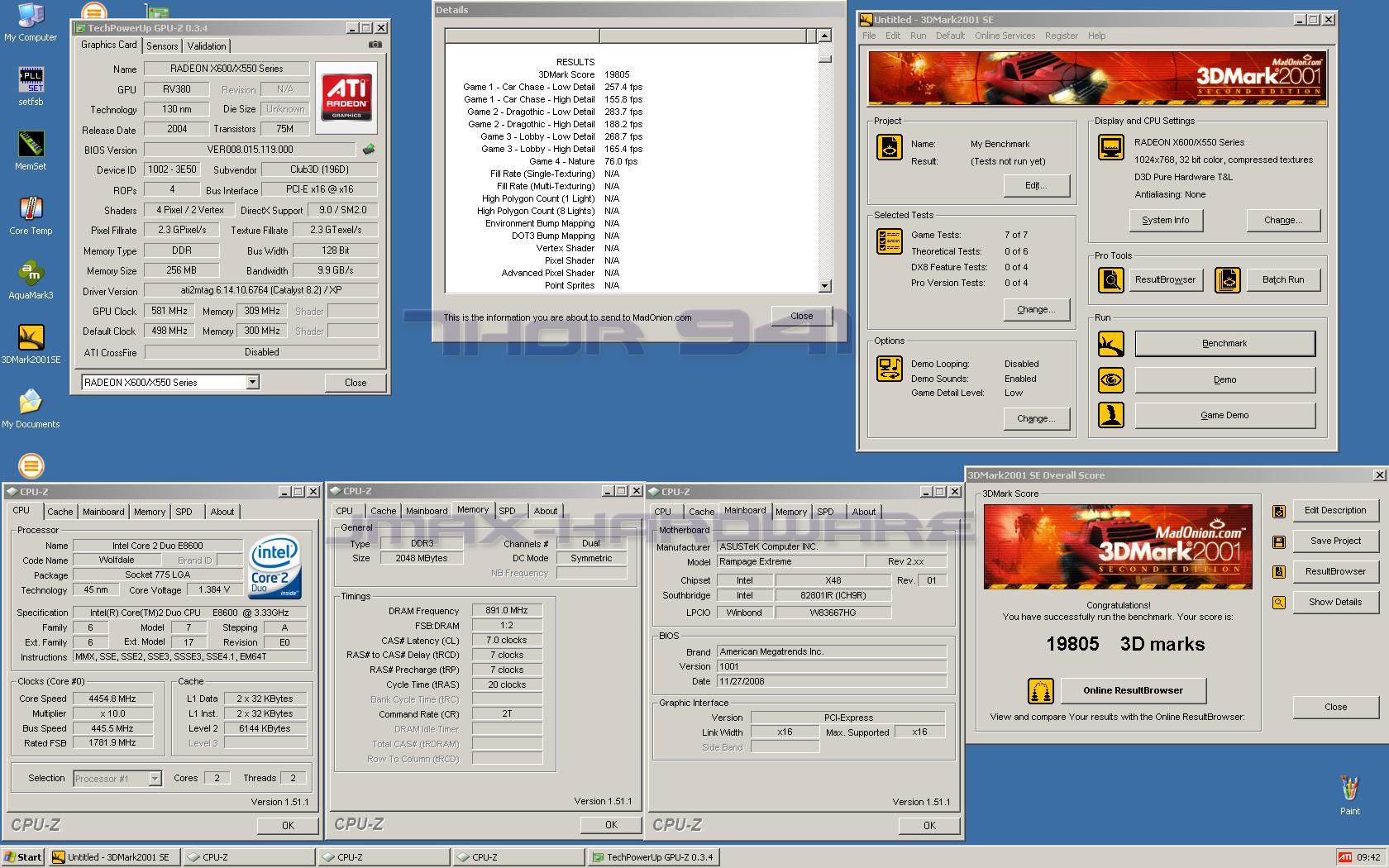
Task: Open the 3DMark2001SE desktop icon
Action: (x=31, y=344)
